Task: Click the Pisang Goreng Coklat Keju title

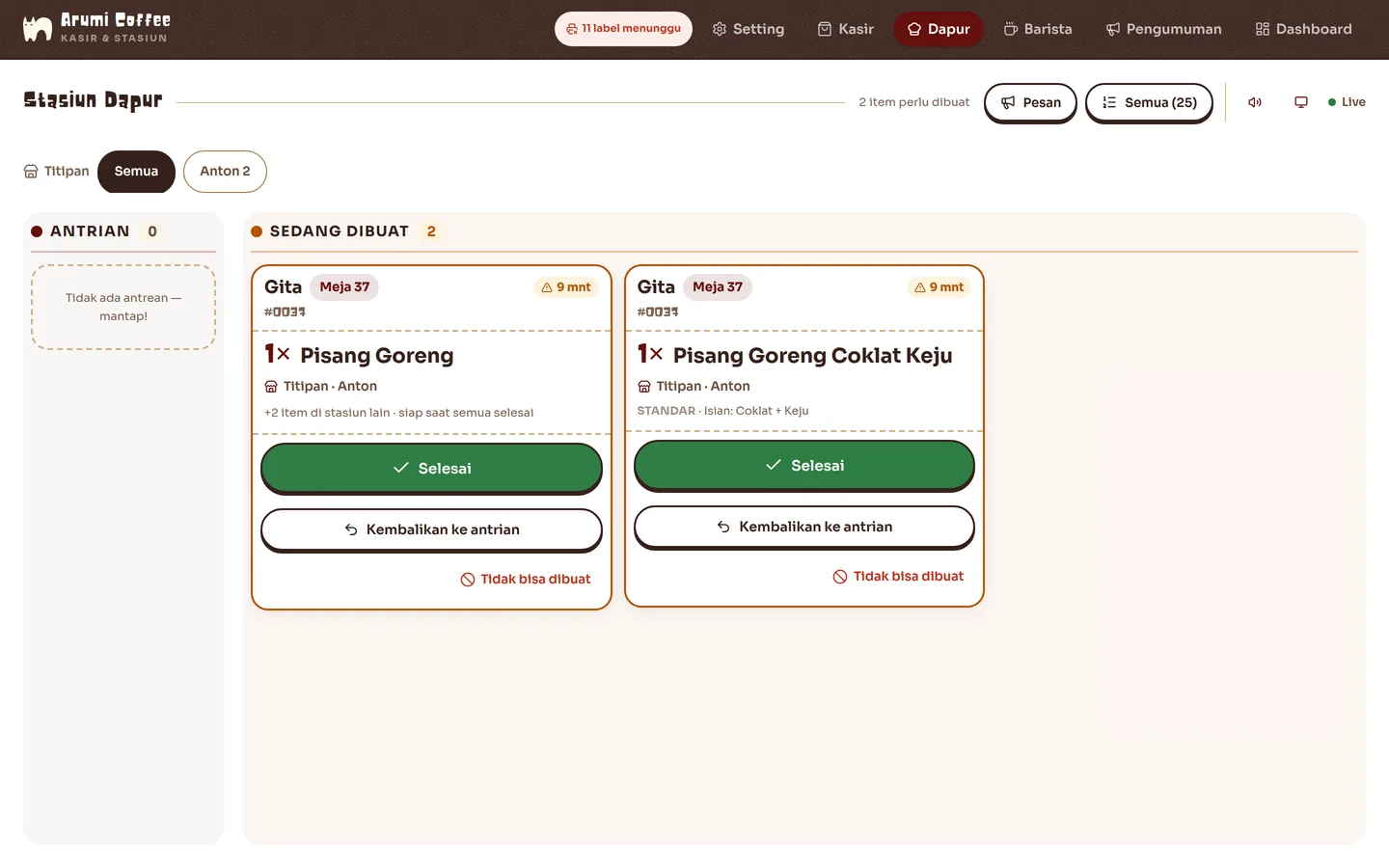Action: pyautogui.click(x=812, y=356)
